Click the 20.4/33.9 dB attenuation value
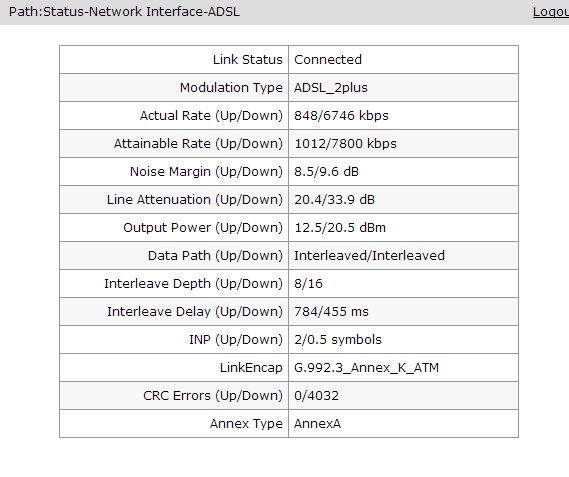This screenshot has height=477, width=569. (x=334, y=199)
